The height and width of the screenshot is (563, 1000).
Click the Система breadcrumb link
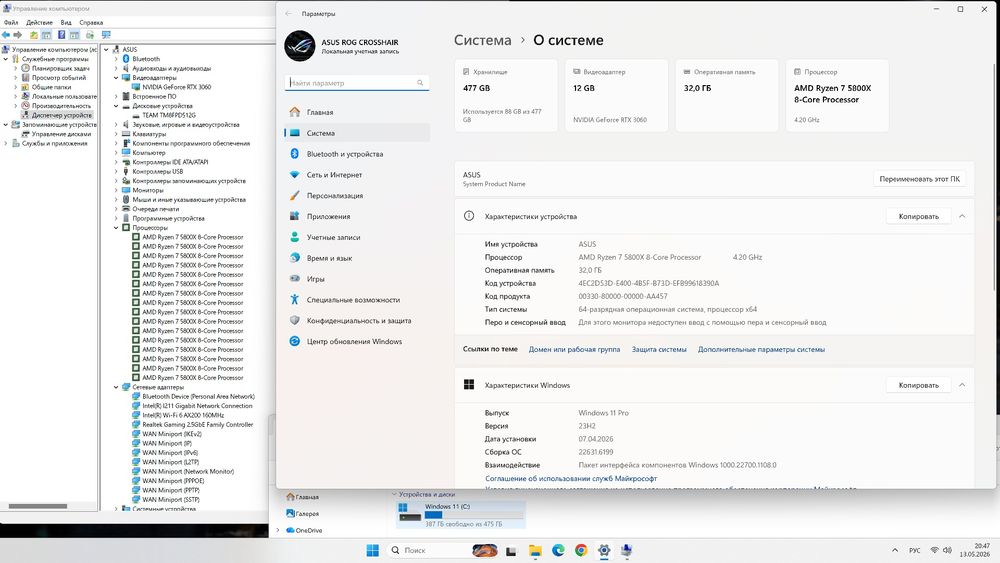pos(483,40)
